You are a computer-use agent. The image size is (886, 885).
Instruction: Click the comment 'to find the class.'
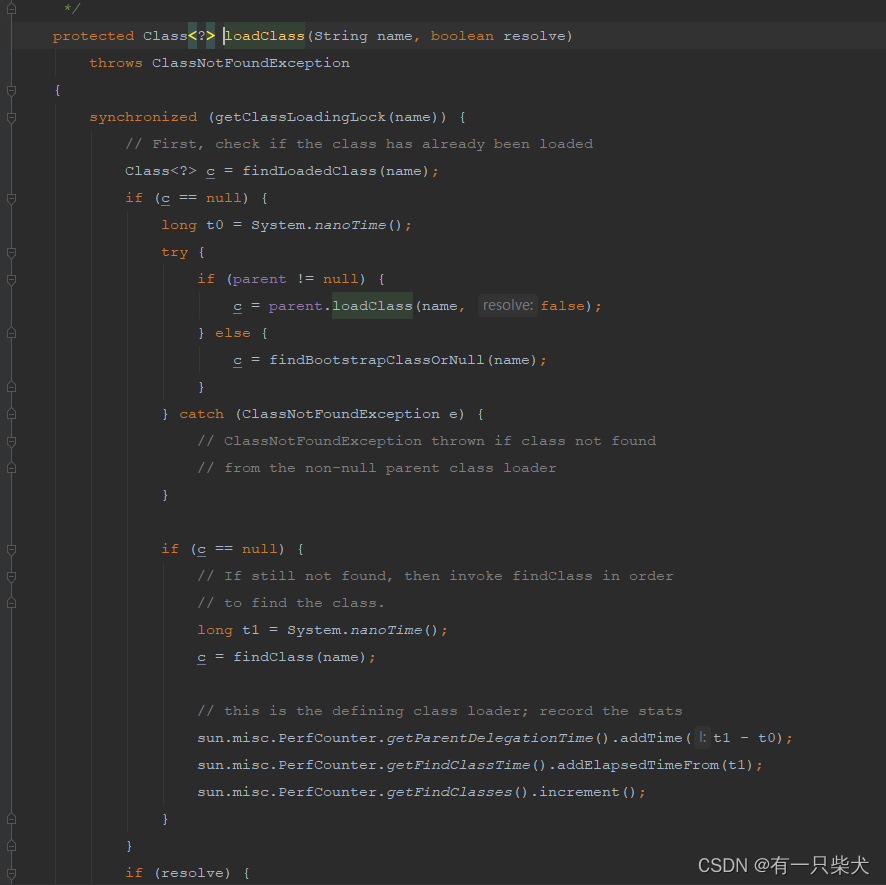tap(305, 603)
